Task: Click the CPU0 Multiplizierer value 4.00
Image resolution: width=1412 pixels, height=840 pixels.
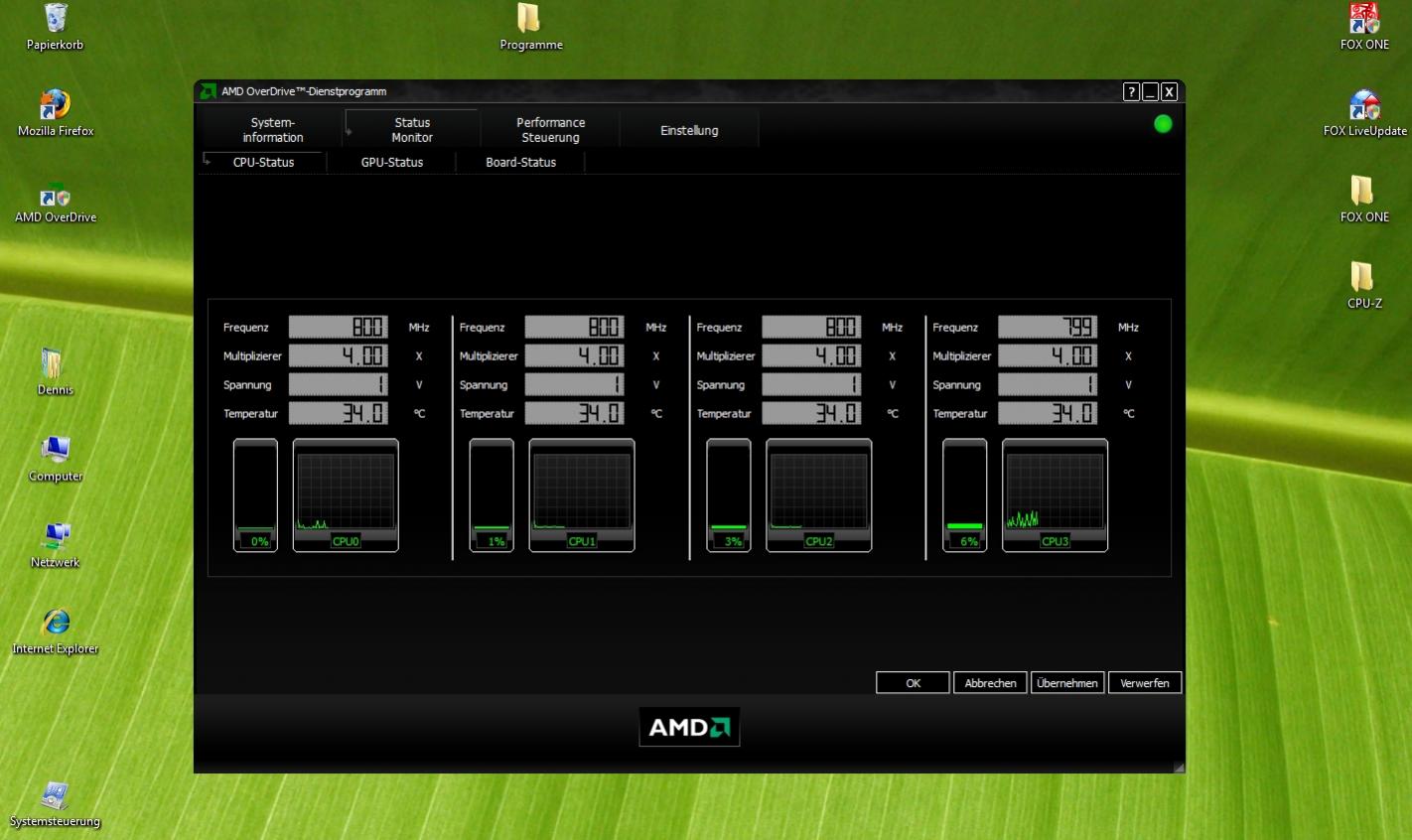Action: 339,355
